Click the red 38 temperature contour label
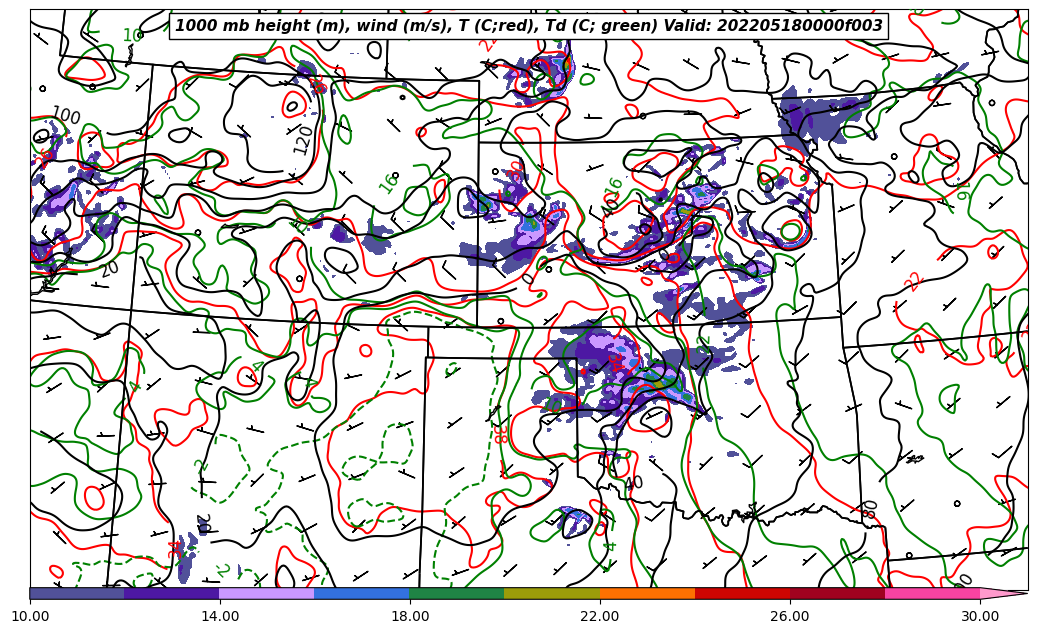The width and height of the screenshot is (1037, 633). tap(499, 434)
